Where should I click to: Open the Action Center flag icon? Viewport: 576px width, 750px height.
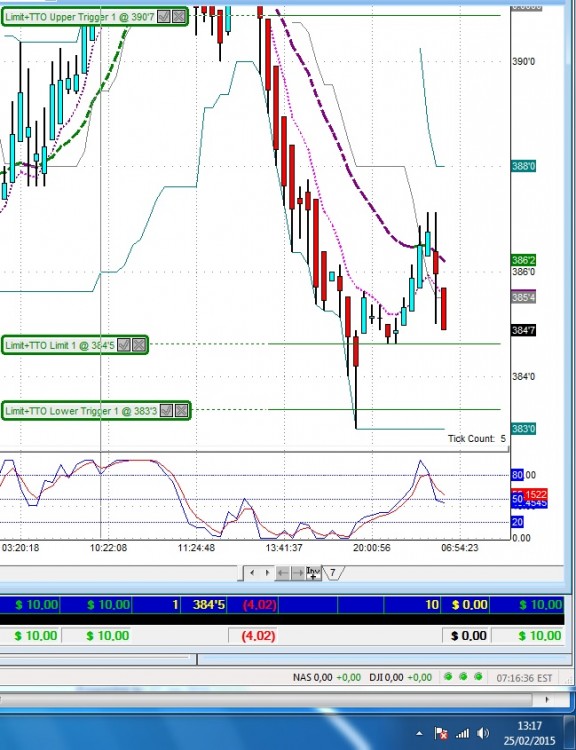click(441, 733)
